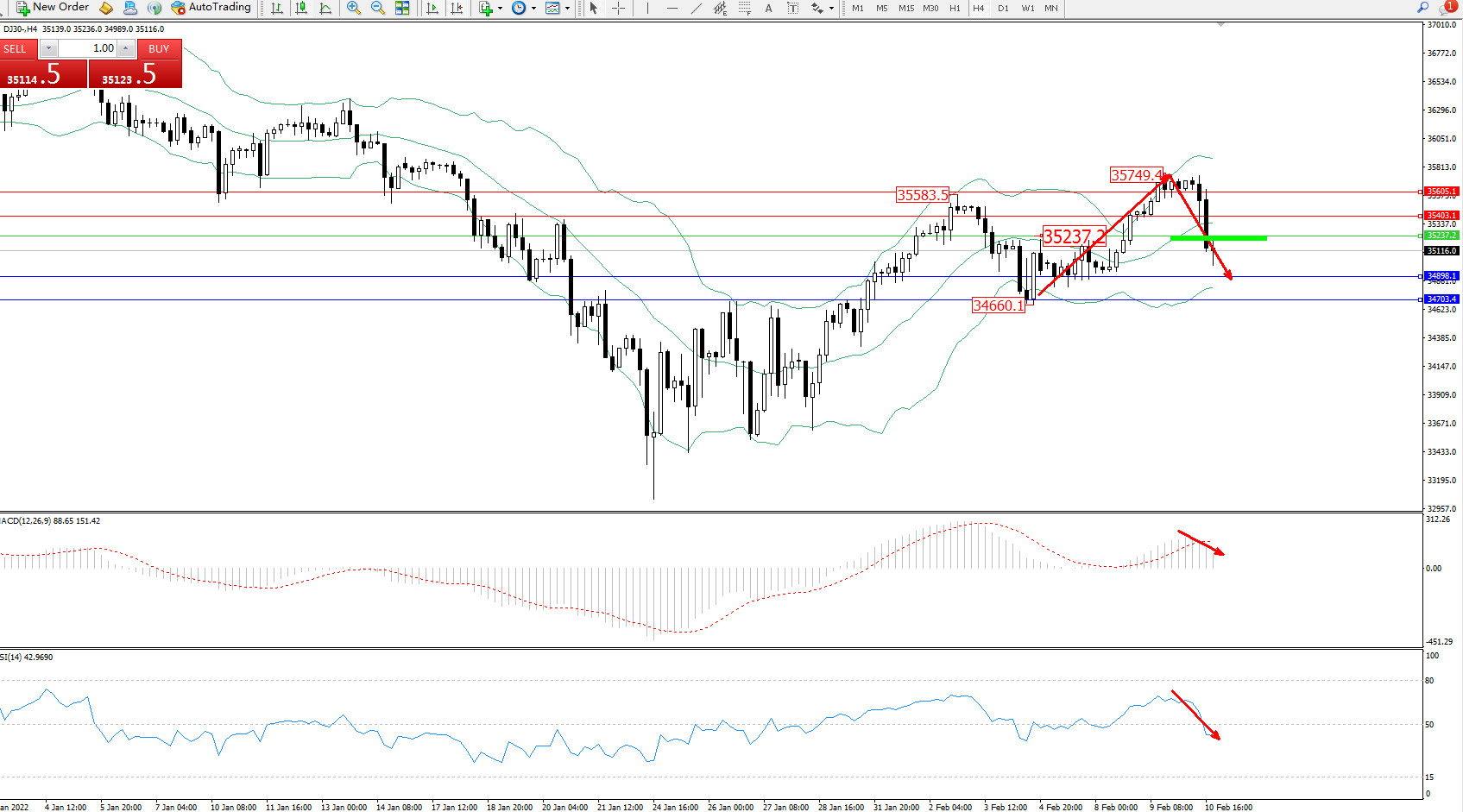Image resolution: width=1463 pixels, height=812 pixels.
Task: Click the tile windows icon
Action: tap(402, 8)
